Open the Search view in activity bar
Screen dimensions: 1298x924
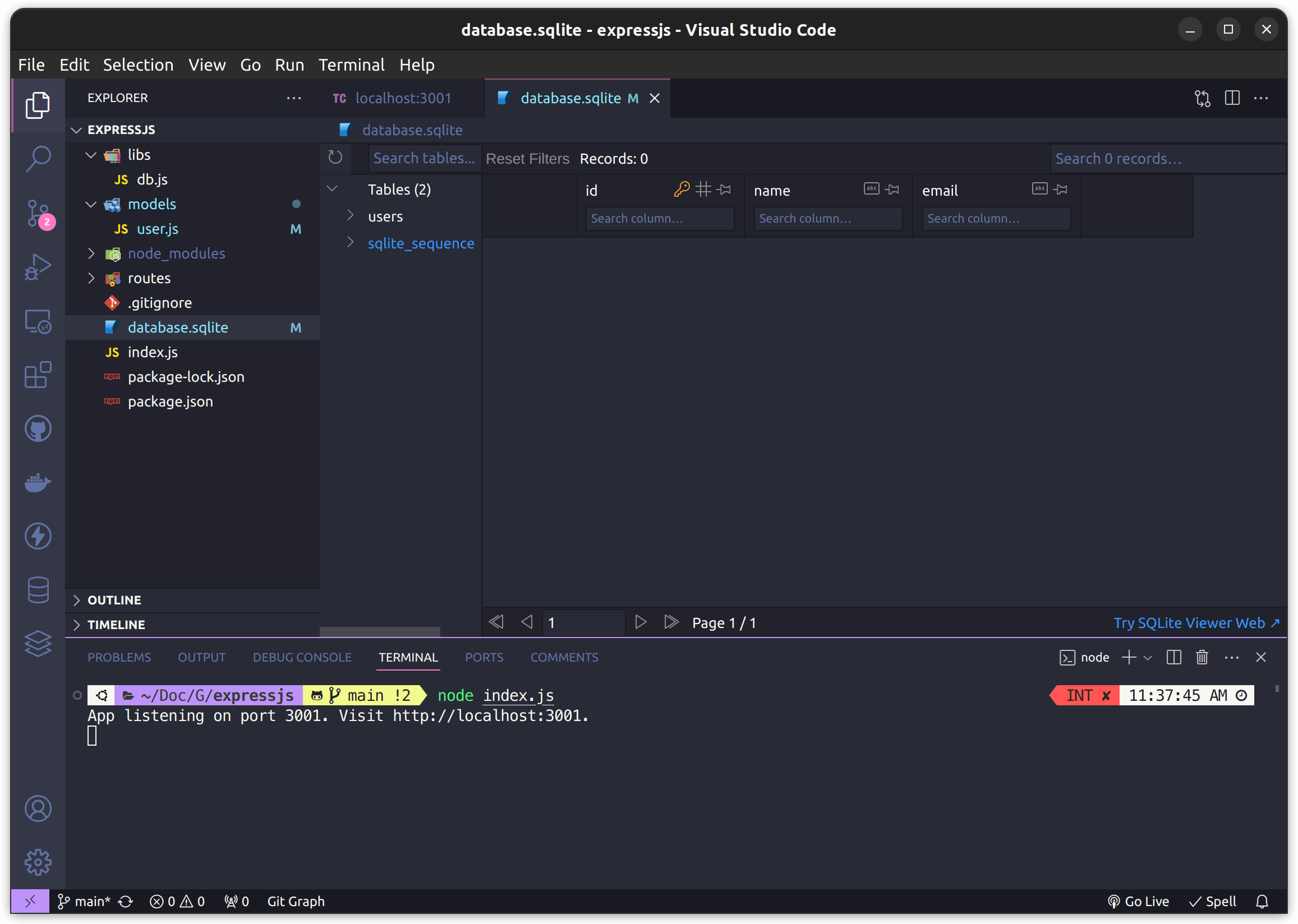(38, 158)
